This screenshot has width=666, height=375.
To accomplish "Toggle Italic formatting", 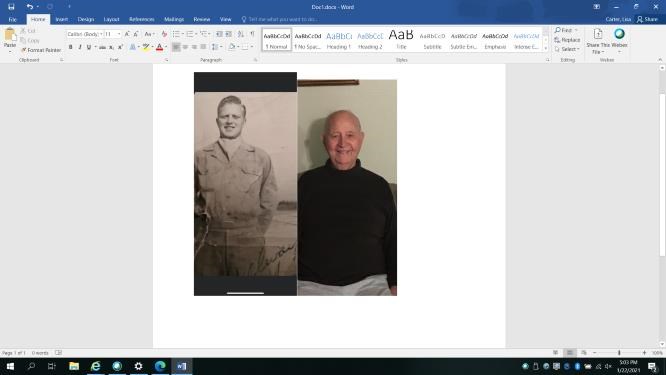I will (x=79, y=47).
